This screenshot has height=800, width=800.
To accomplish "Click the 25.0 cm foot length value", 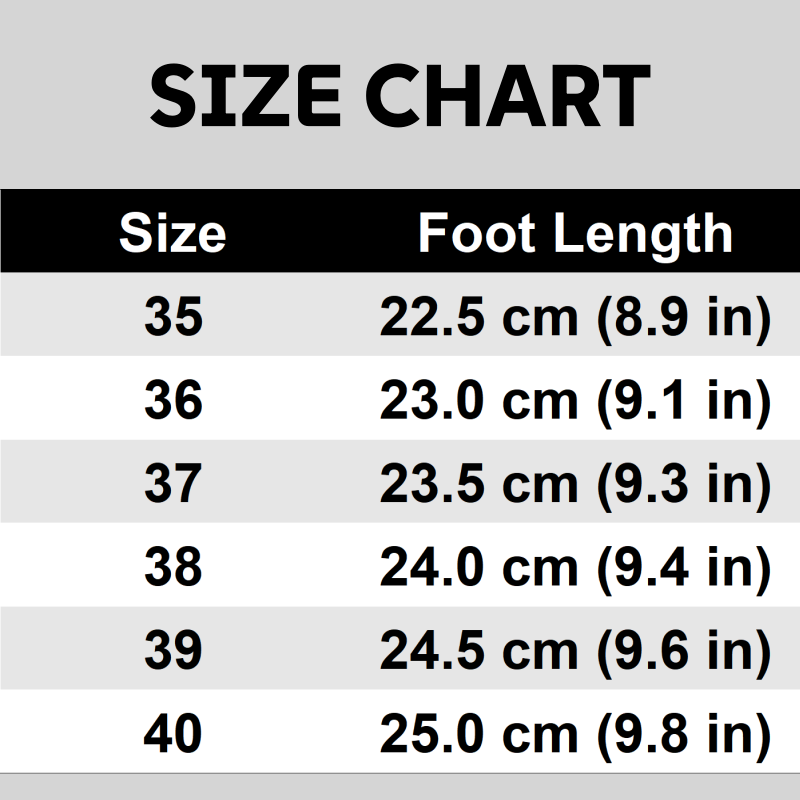I will (479, 735).
